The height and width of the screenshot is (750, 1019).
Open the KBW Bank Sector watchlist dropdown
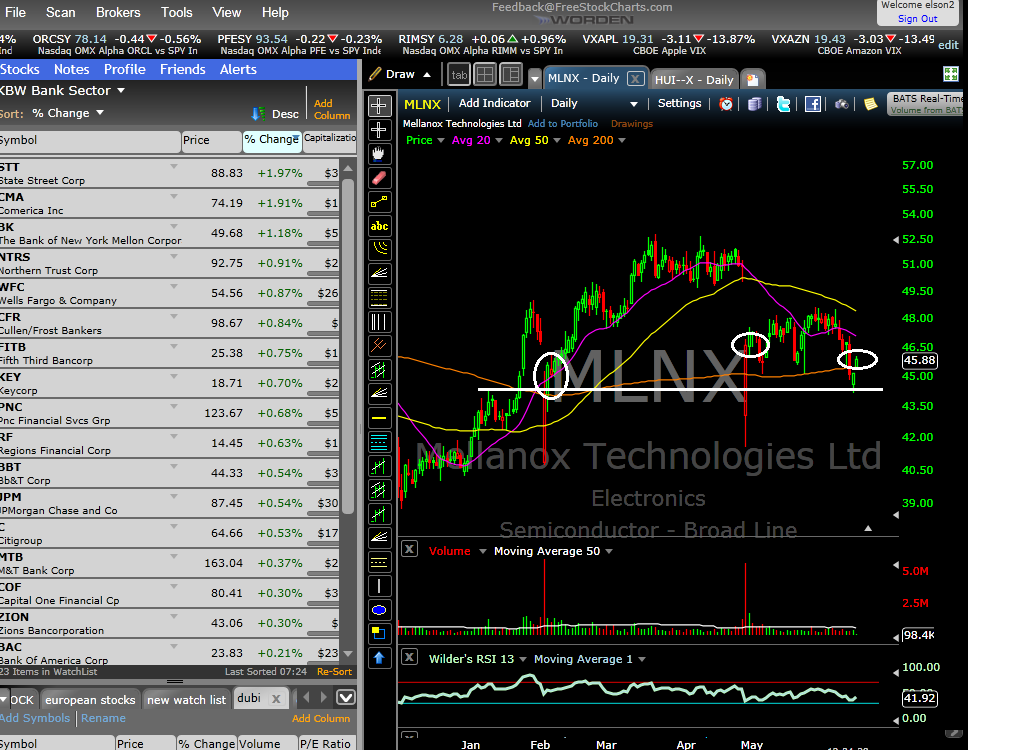[121, 90]
